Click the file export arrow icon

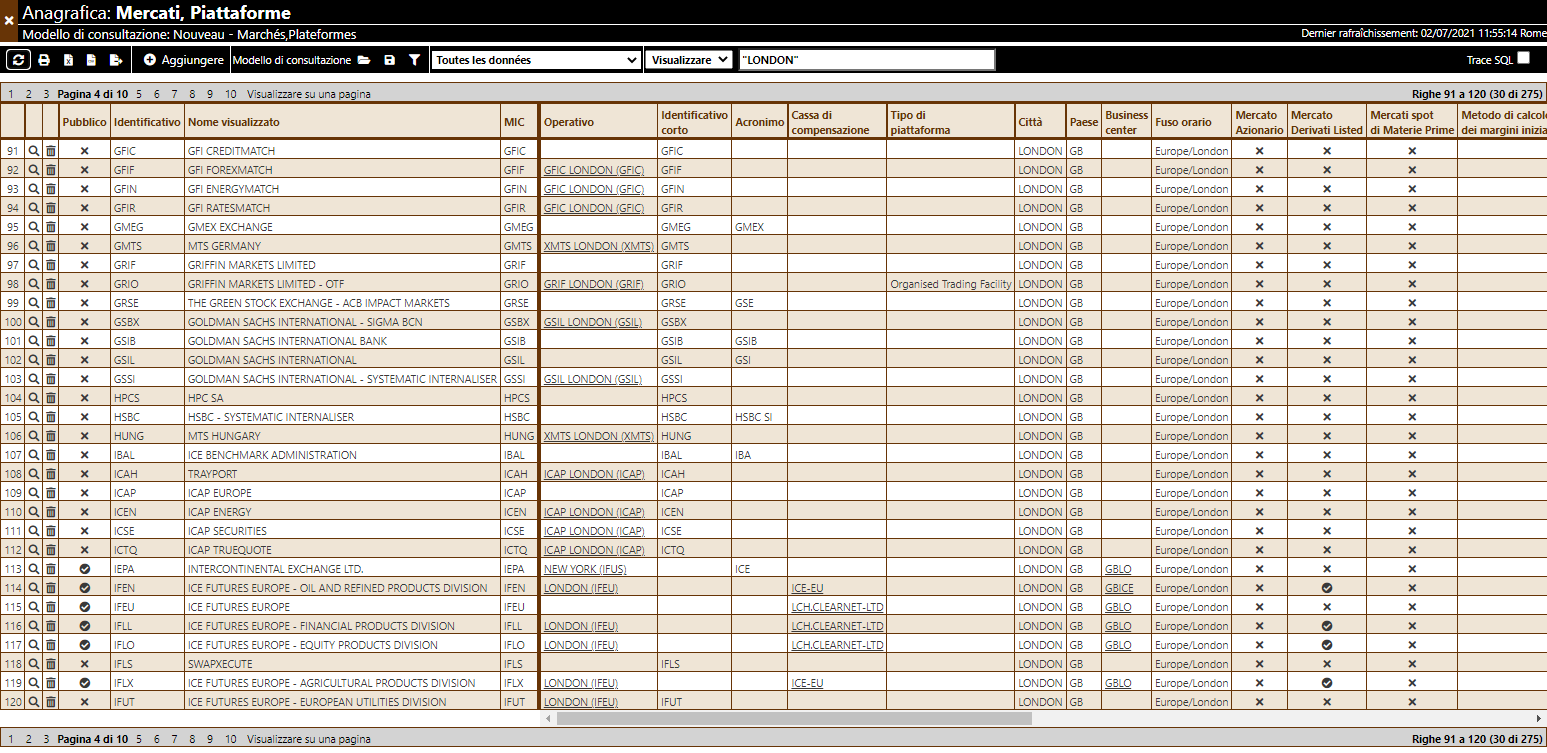(x=116, y=60)
